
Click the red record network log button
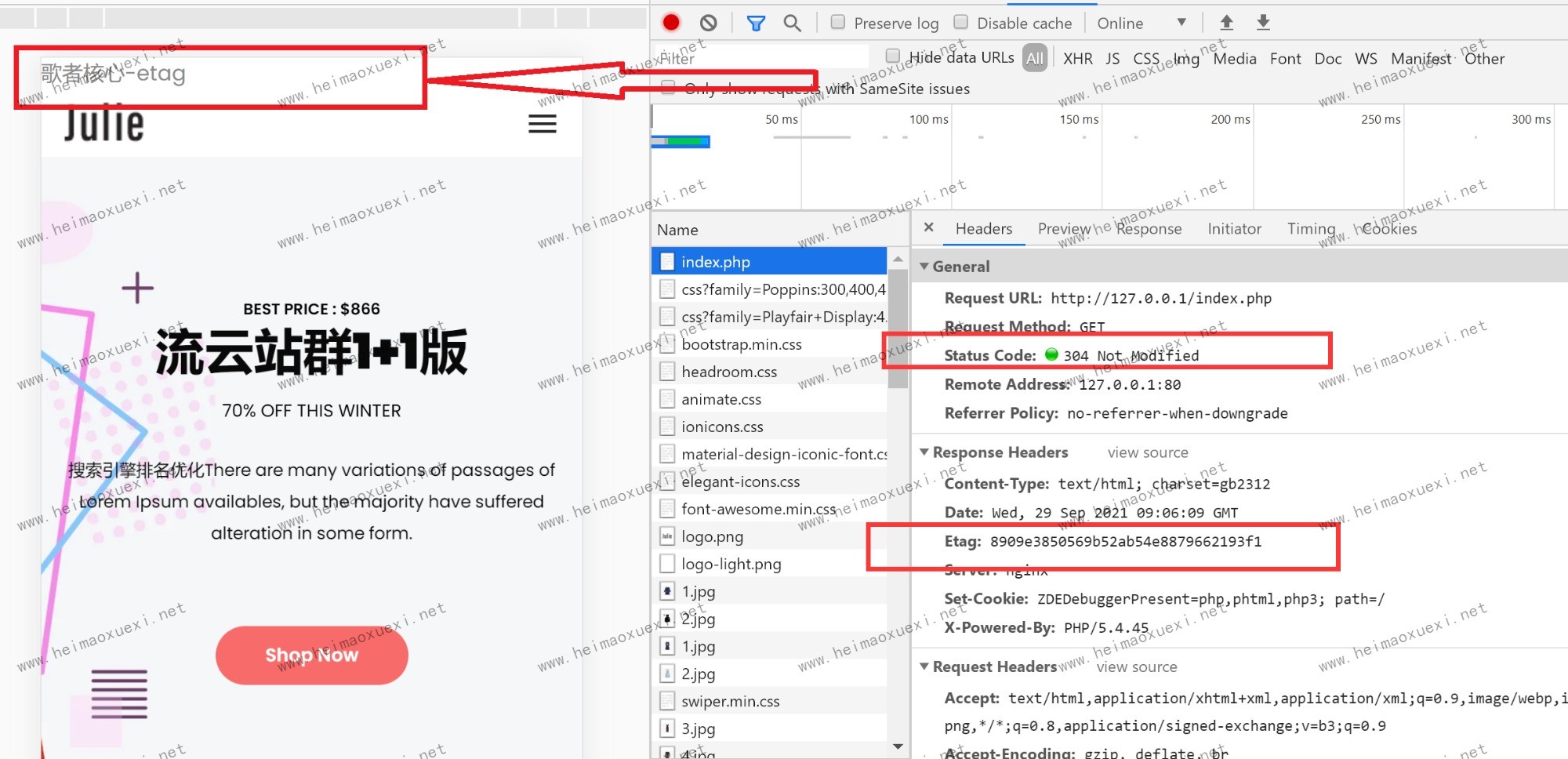[671, 23]
